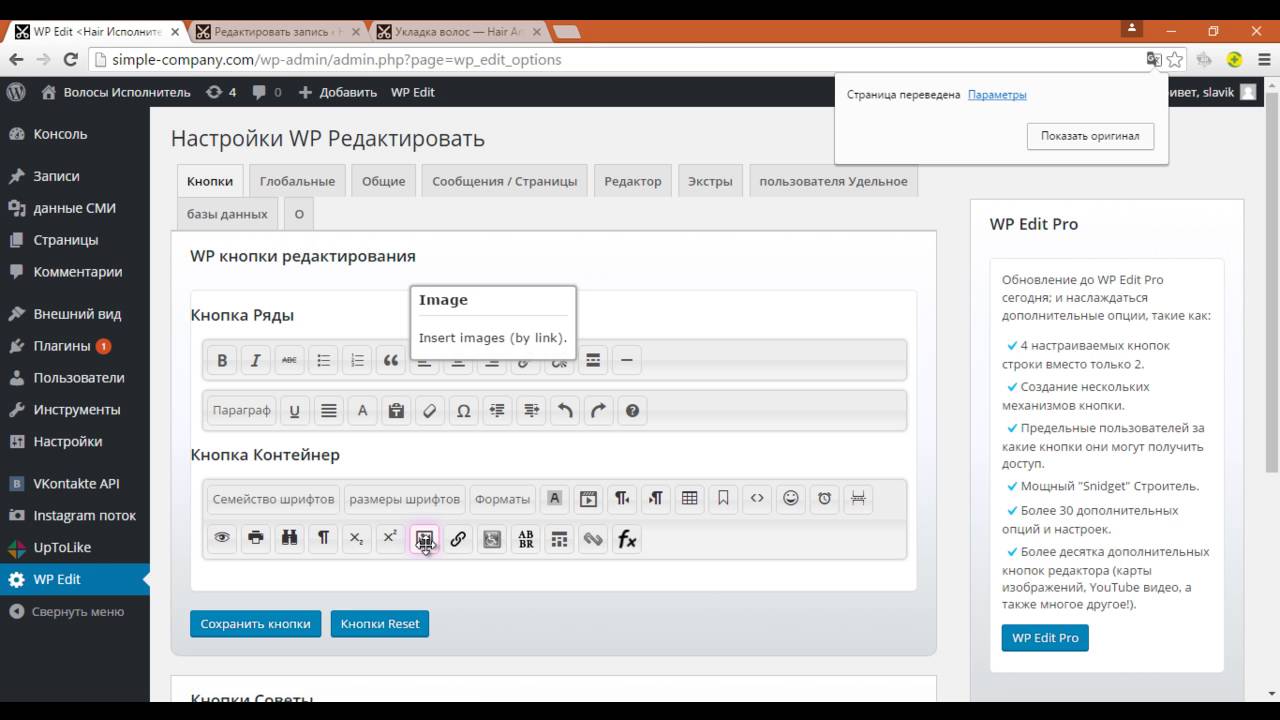Click the browser reload button
Viewport: 1280px width, 720px height.
coord(71,60)
